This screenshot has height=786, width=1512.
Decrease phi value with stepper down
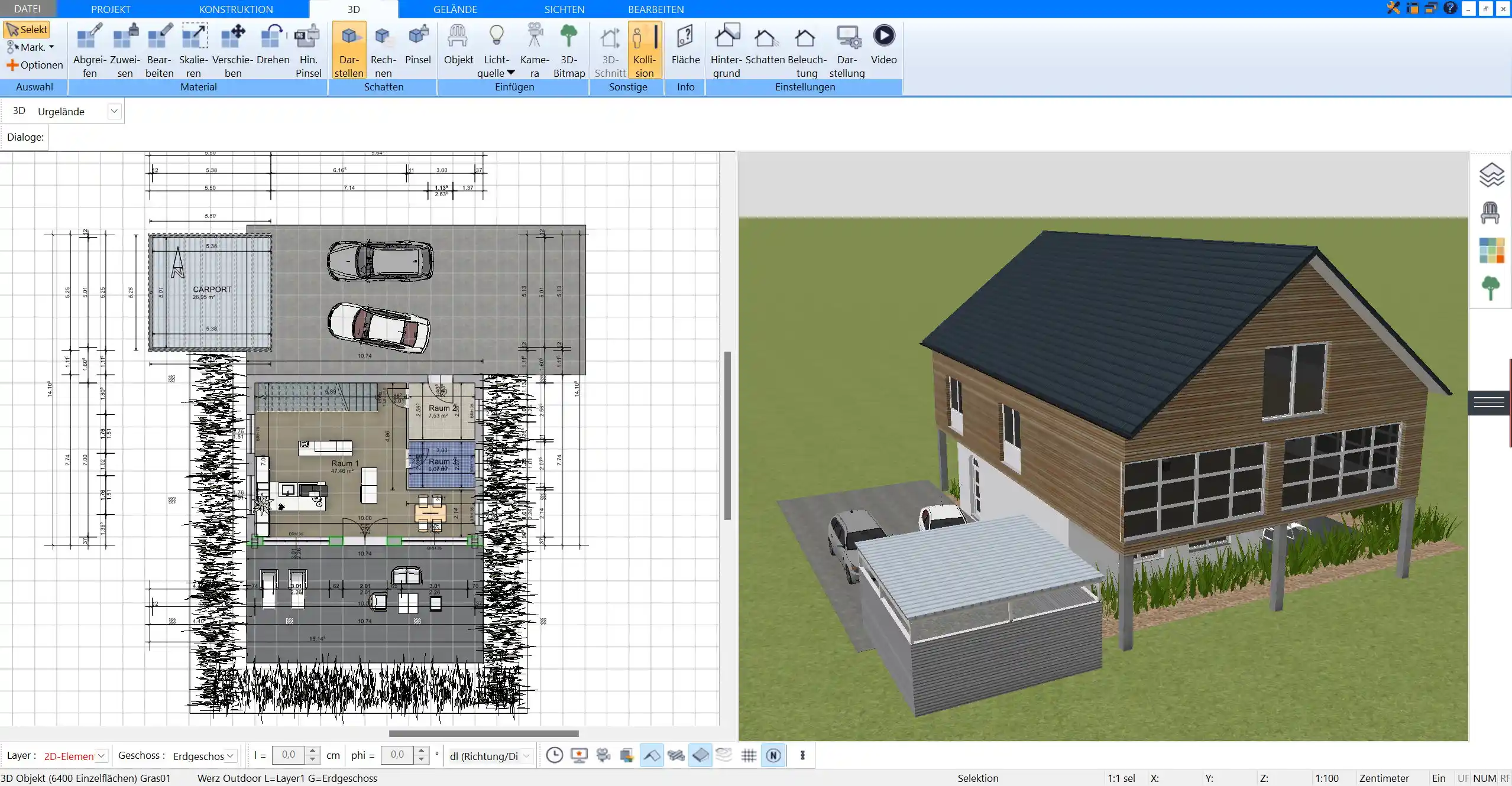[421, 759]
